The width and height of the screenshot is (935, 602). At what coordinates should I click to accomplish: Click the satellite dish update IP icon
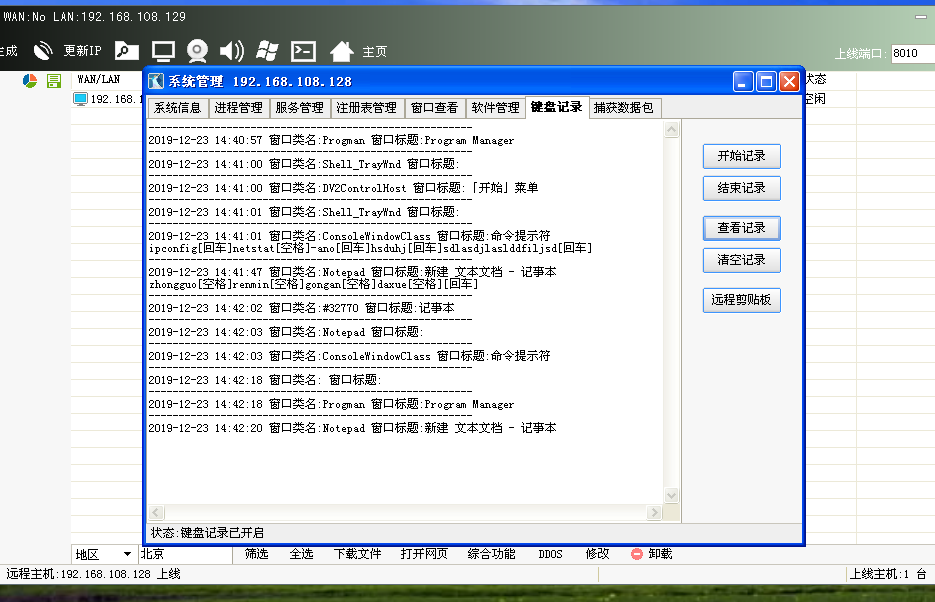coord(43,51)
